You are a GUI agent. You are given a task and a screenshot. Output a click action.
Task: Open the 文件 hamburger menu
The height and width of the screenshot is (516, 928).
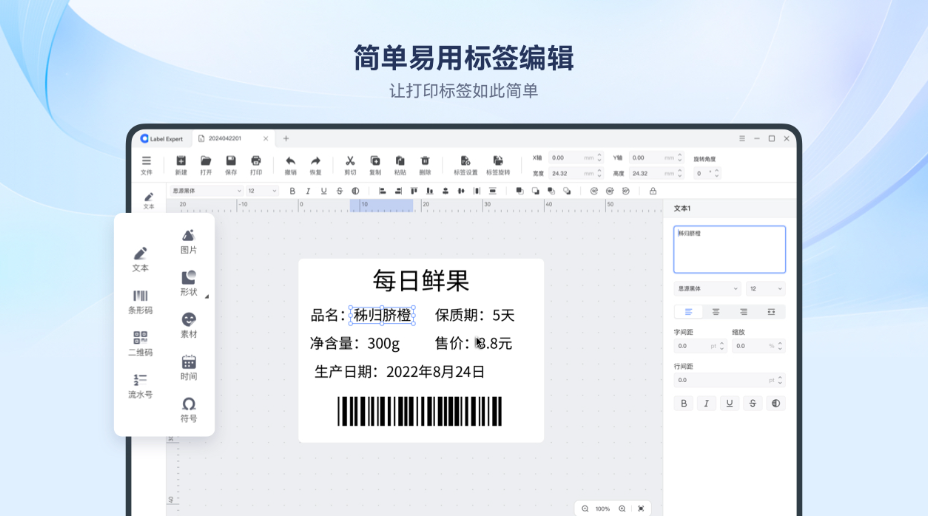tap(146, 165)
